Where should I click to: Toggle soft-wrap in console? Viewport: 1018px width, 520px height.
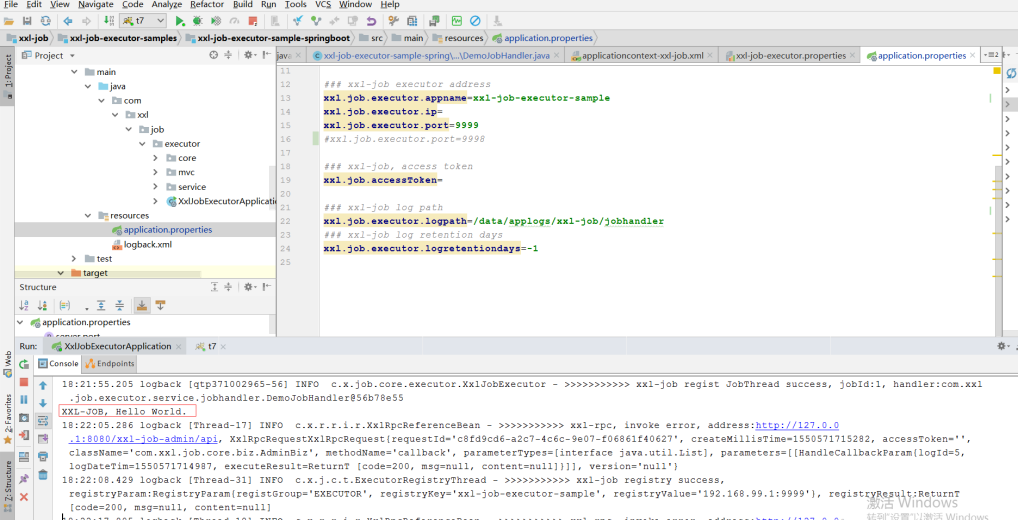pos(43,421)
